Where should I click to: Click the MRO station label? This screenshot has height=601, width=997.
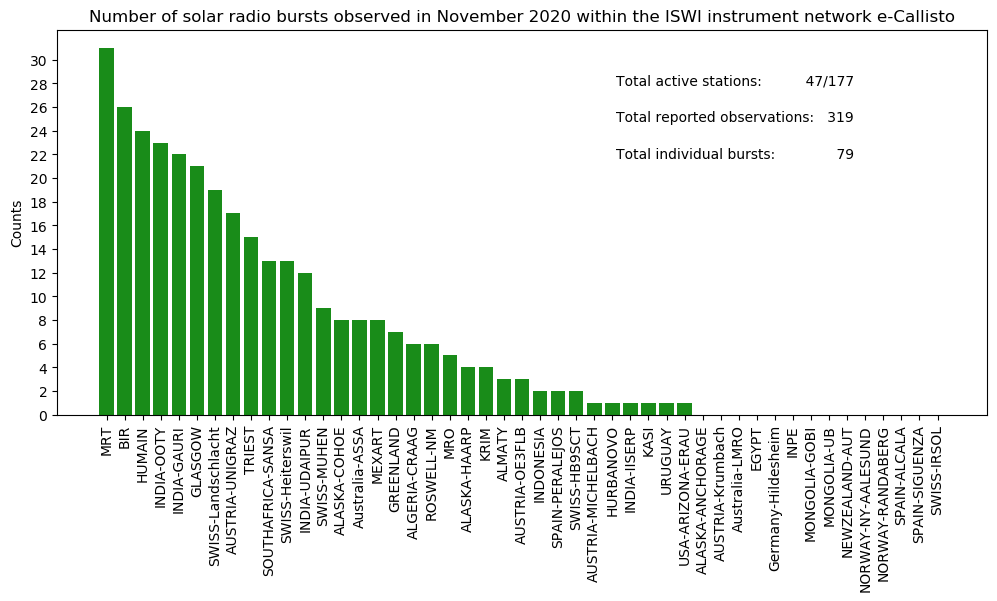tap(449, 443)
